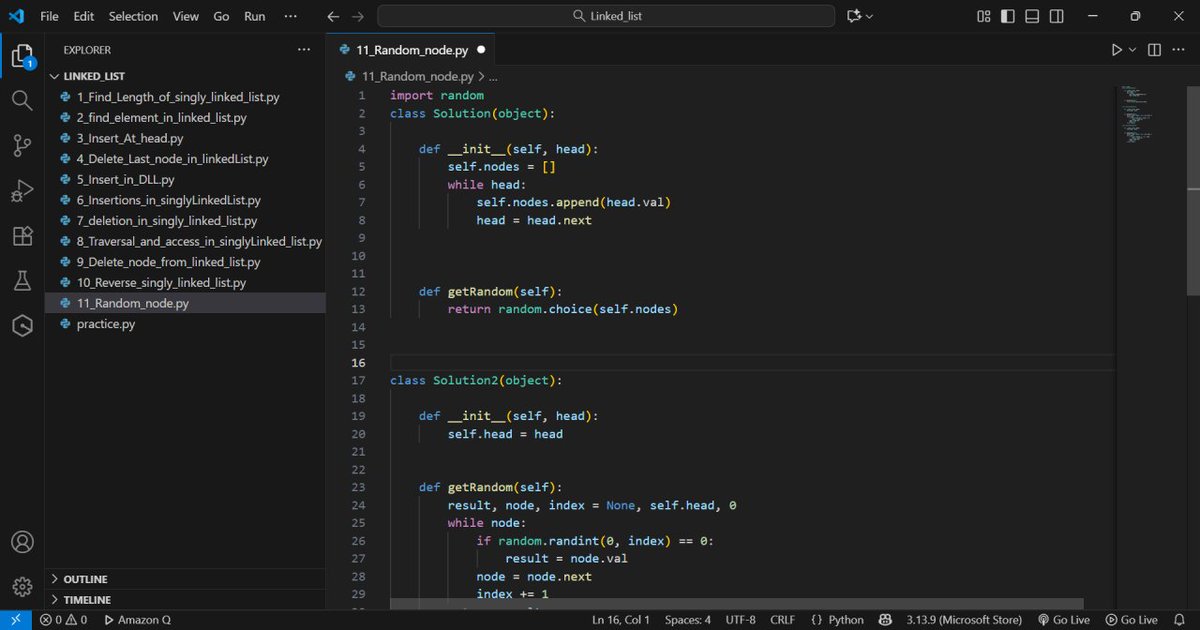Open errors and warnings in status bar
Viewport: 1200px width, 630px height.
(x=62, y=620)
